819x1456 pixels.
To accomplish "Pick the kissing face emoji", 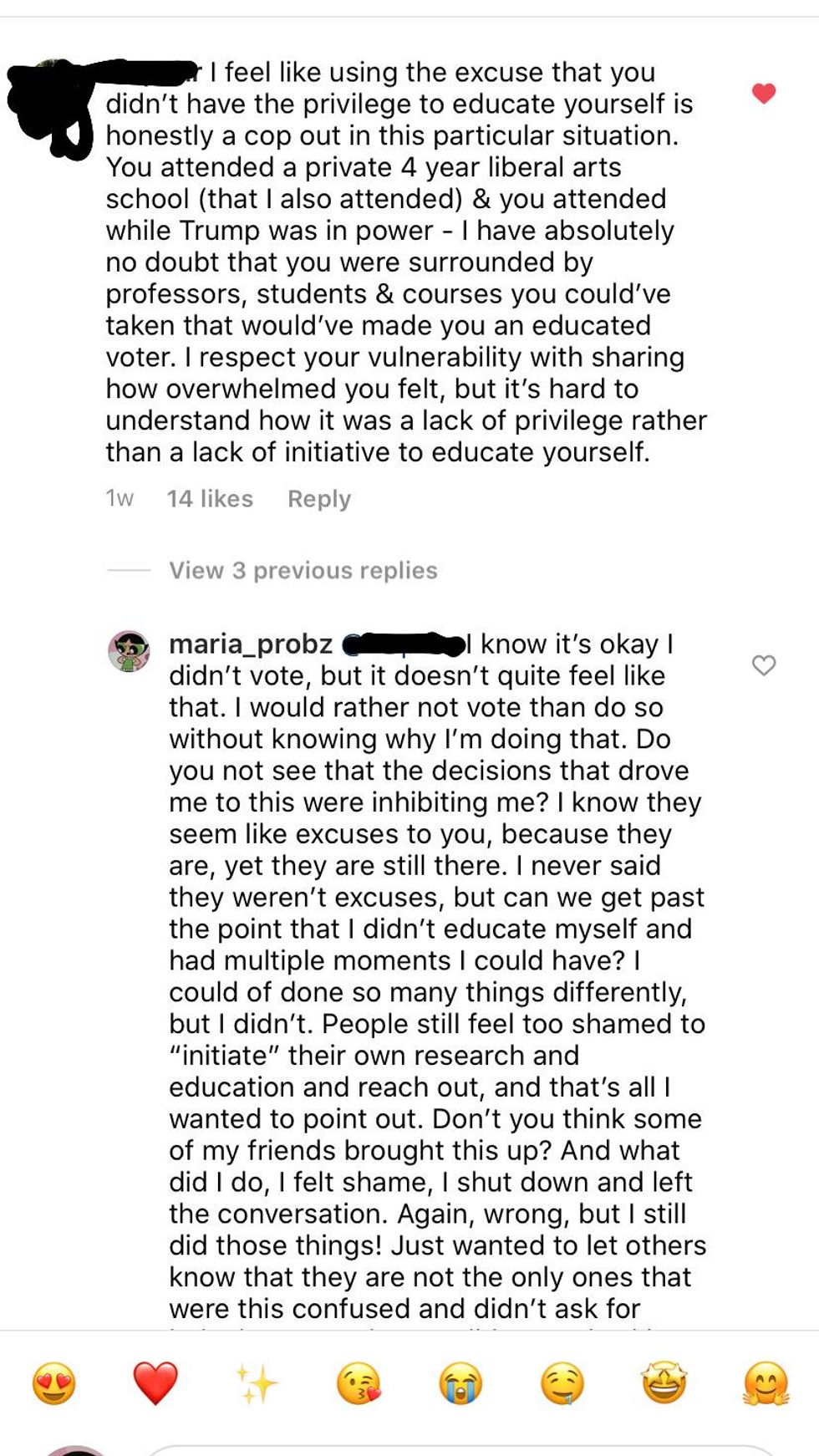I will pos(359,1383).
